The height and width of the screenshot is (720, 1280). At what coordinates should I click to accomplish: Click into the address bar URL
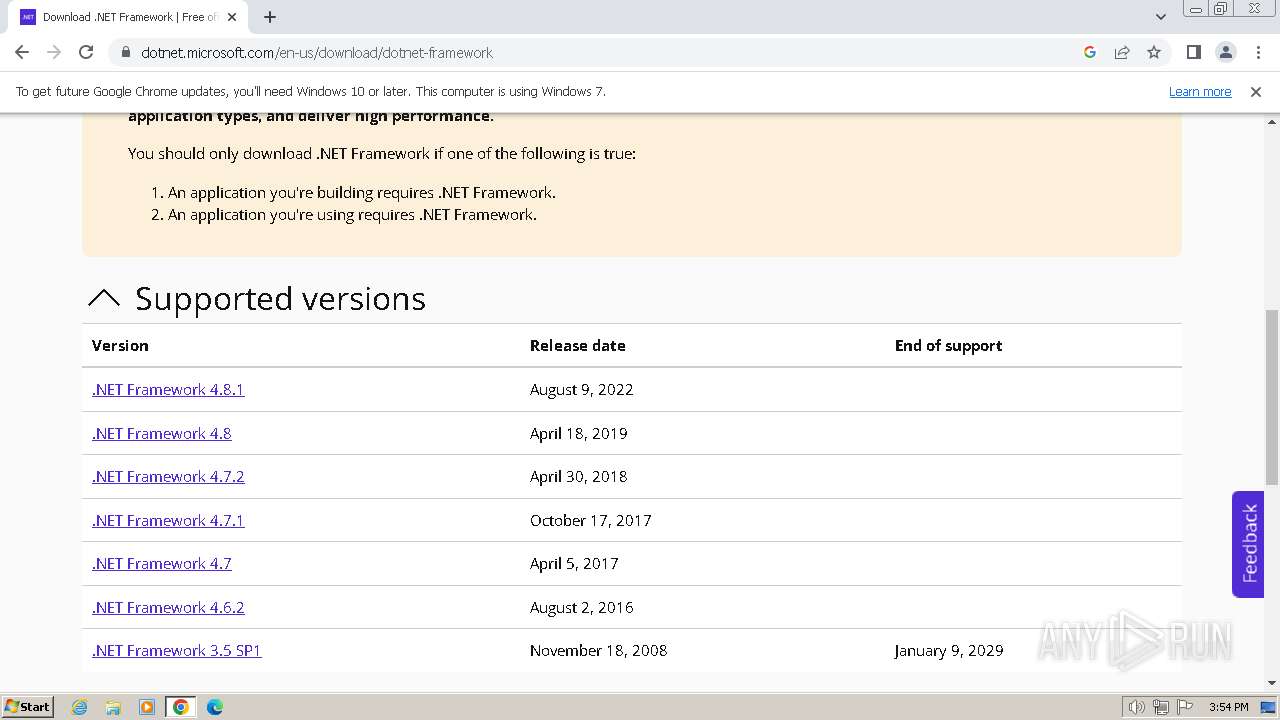tap(317, 52)
